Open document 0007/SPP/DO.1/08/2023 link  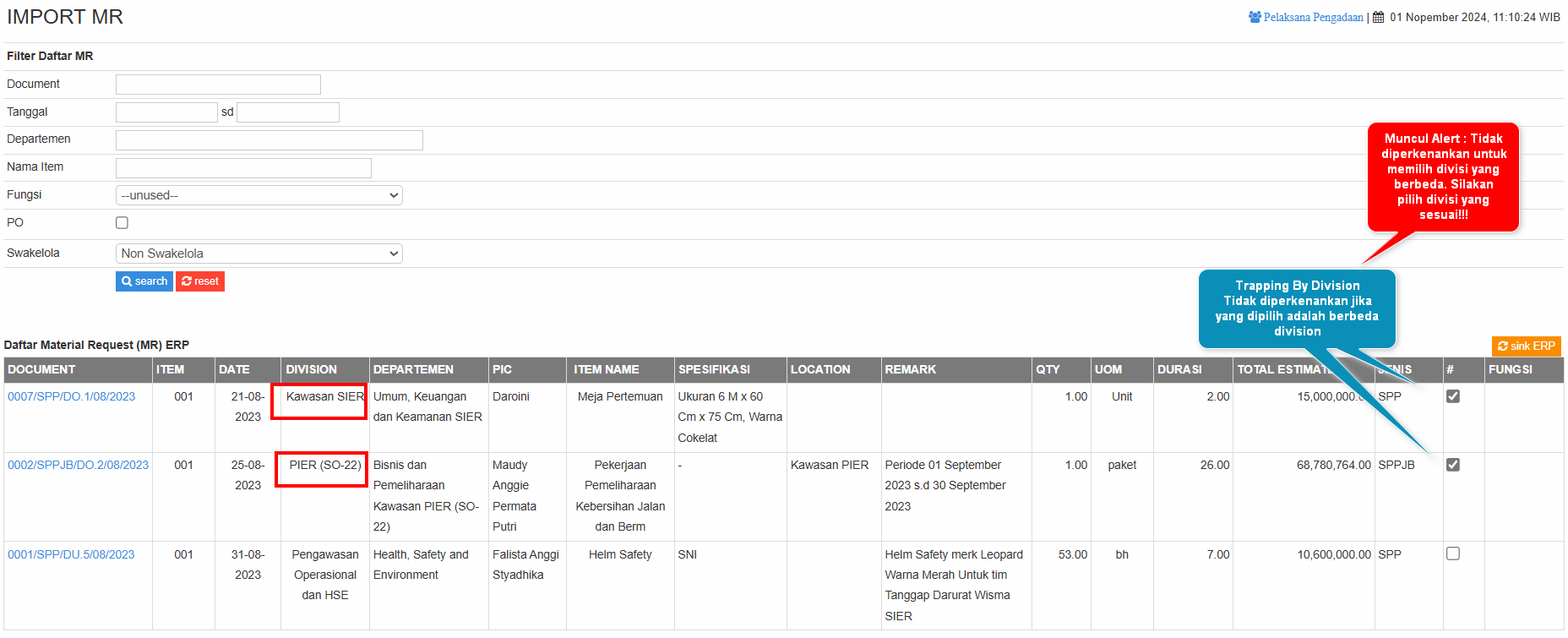point(72,396)
